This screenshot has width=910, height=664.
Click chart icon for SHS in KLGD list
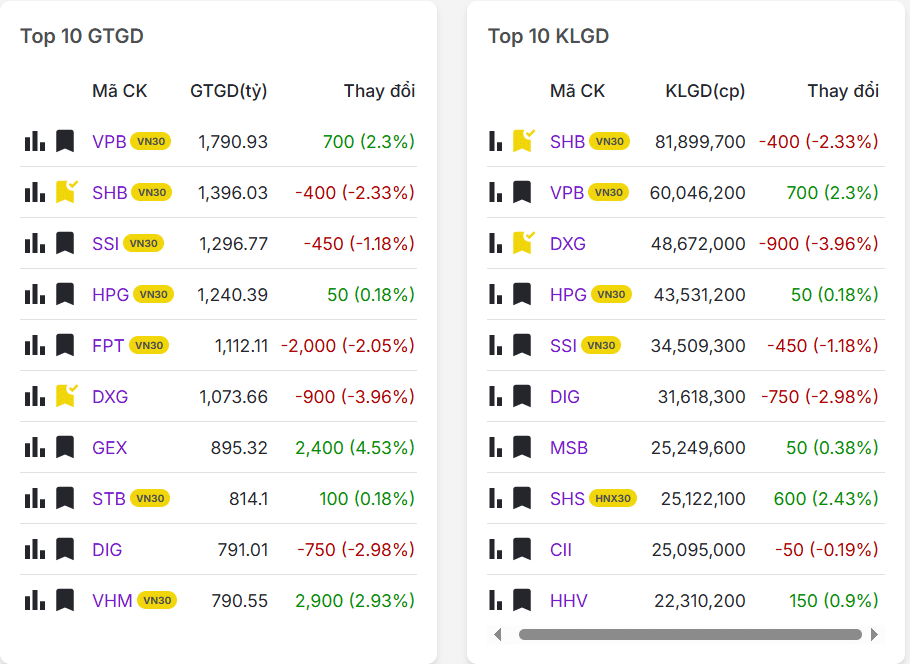pyautogui.click(x=496, y=498)
